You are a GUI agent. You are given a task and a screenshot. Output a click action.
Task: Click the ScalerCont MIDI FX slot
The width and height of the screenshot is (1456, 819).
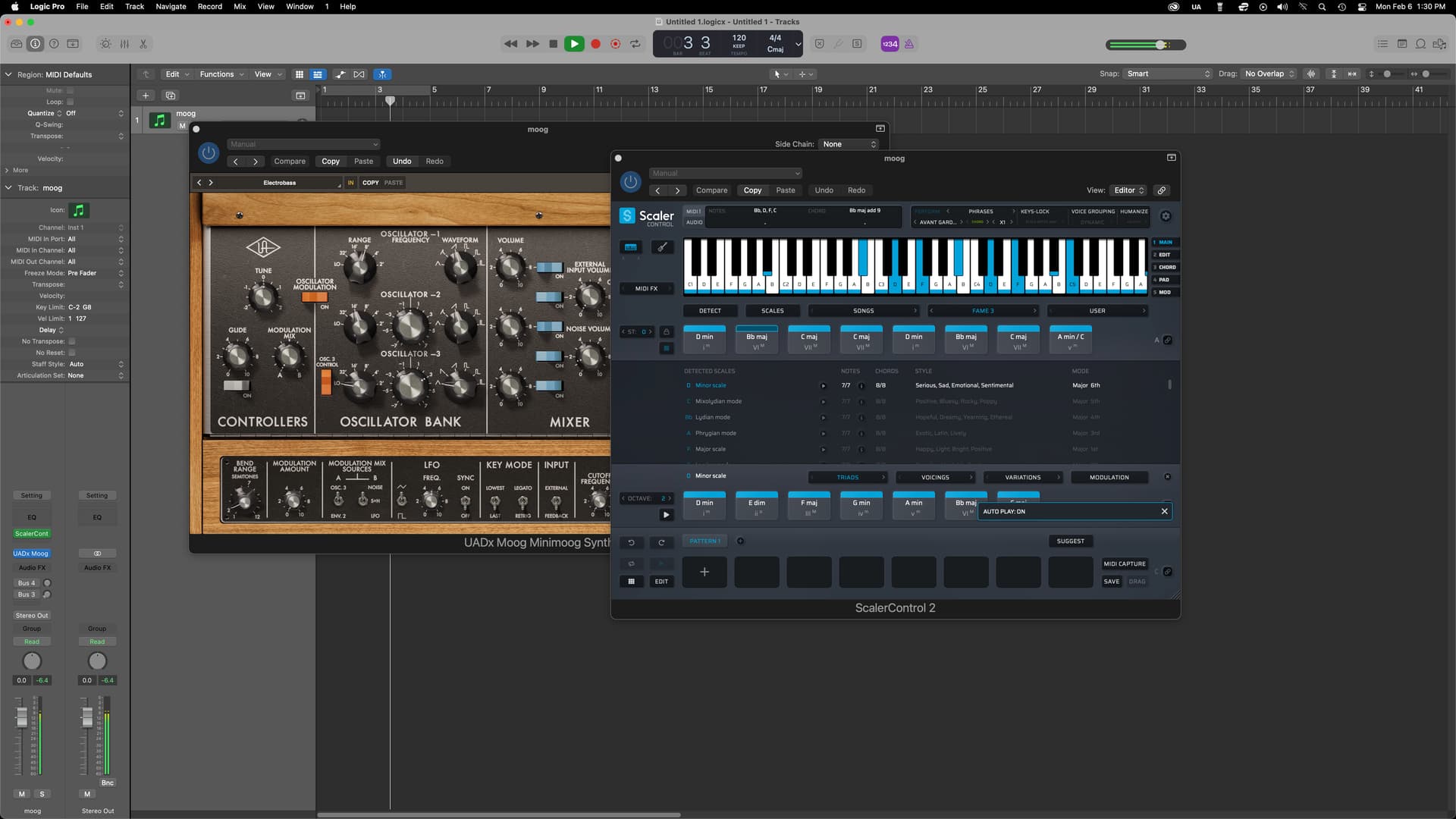point(32,534)
